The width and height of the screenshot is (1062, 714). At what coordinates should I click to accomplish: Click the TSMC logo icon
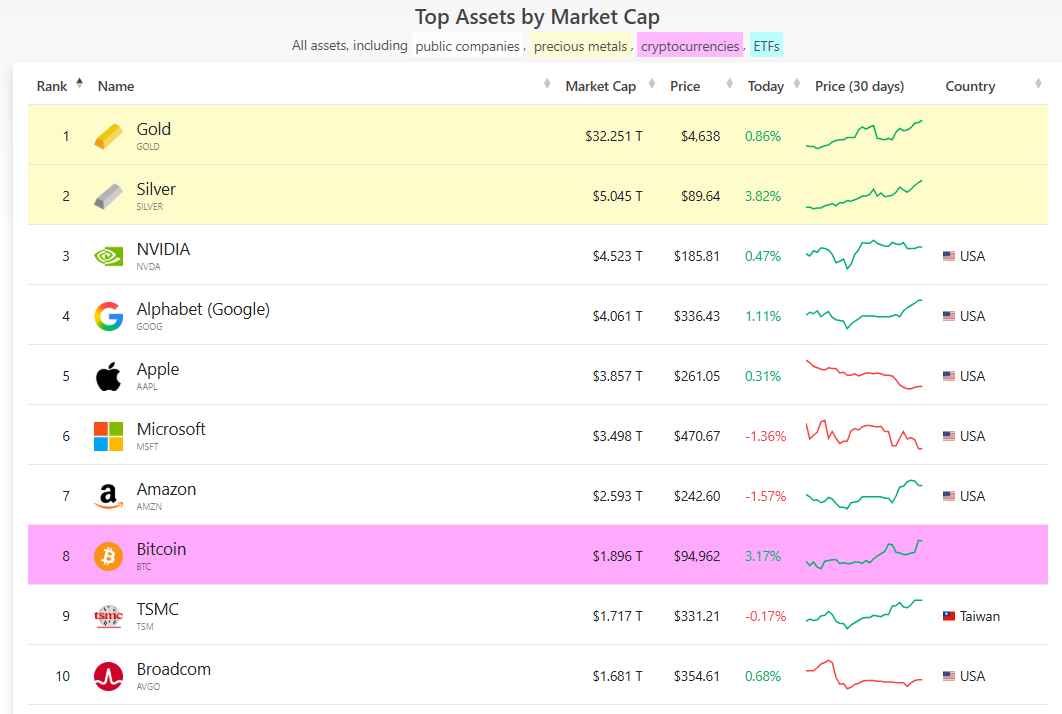click(109, 616)
